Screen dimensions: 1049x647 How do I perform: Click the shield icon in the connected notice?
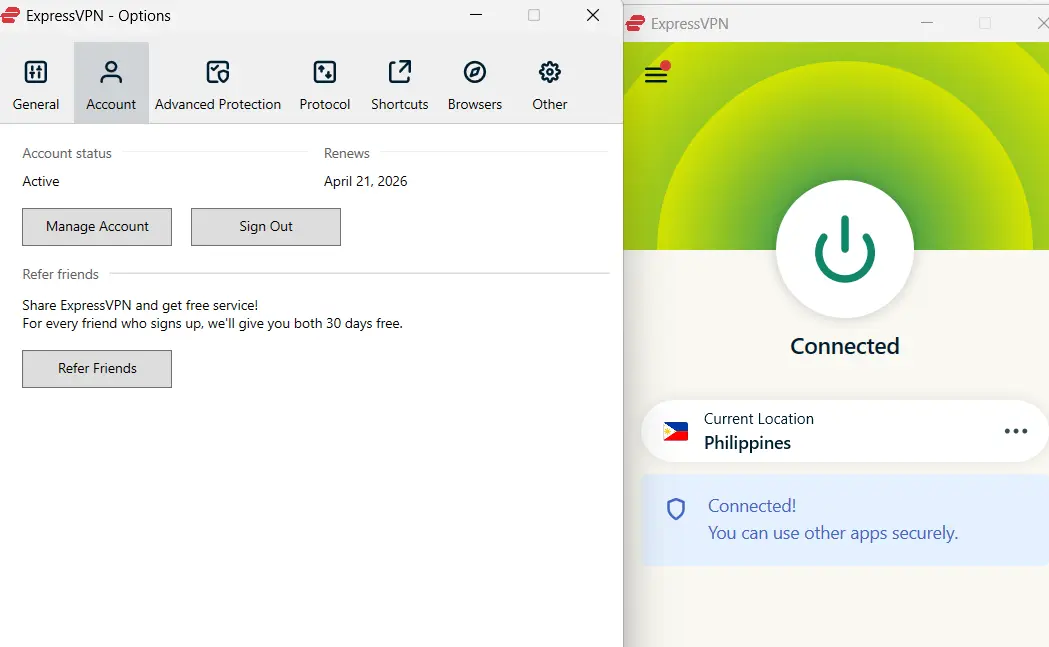point(676,509)
